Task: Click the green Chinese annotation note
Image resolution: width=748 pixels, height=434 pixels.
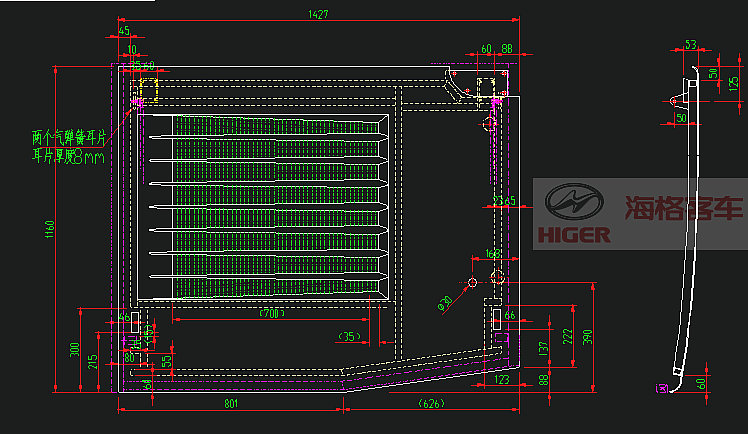Action: pyautogui.click(x=70, y=146)
